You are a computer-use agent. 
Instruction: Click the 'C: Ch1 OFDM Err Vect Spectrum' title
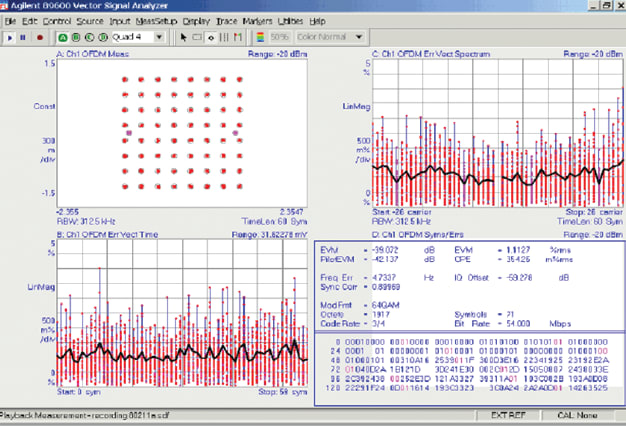click(x=431, y=54)
